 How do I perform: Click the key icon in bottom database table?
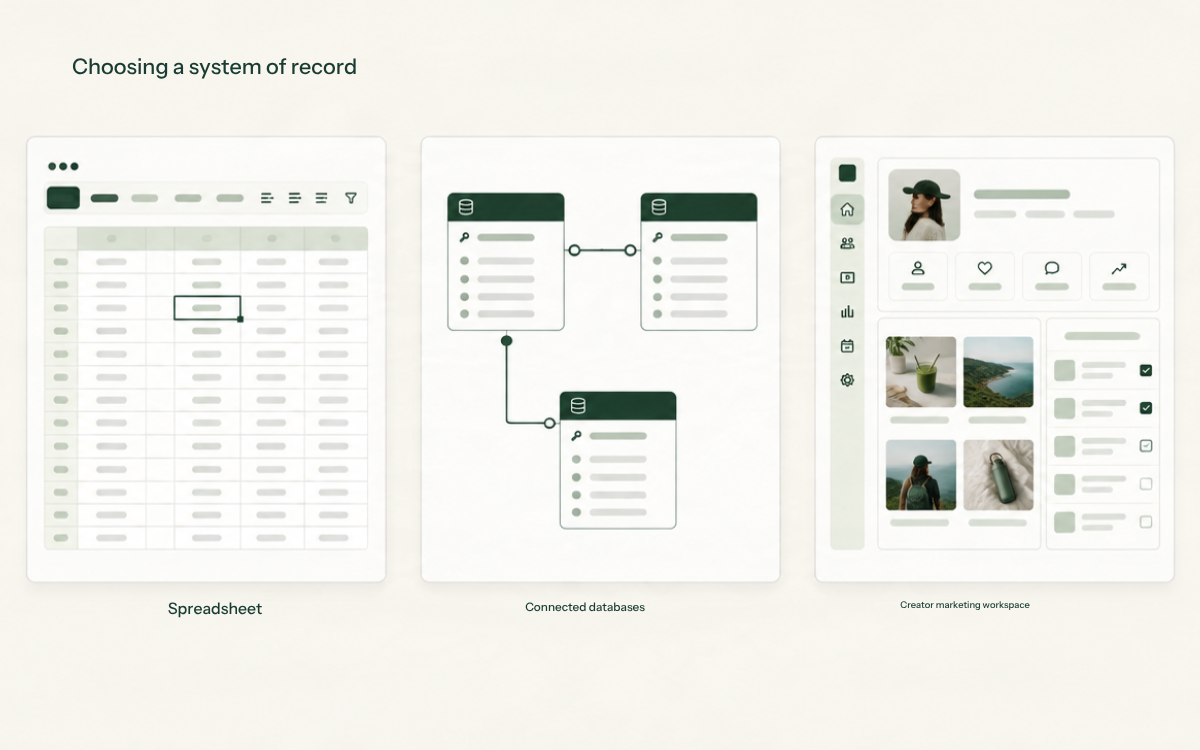(x=576, y=436)
